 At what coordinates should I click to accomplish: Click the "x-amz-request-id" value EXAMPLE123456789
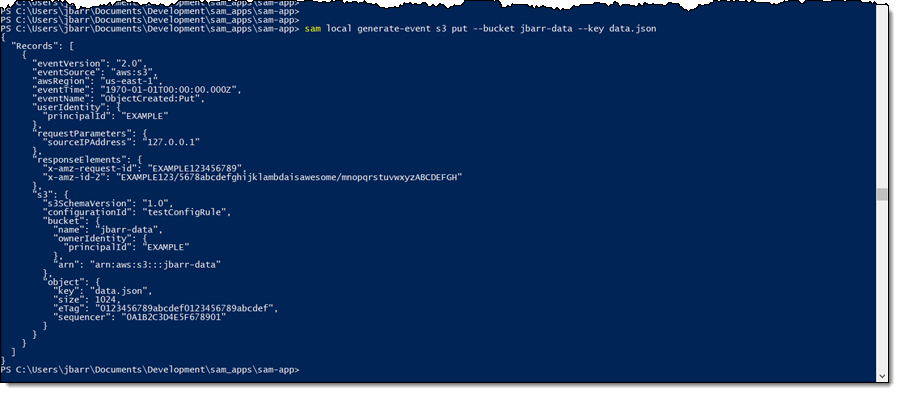pos(196,168)
